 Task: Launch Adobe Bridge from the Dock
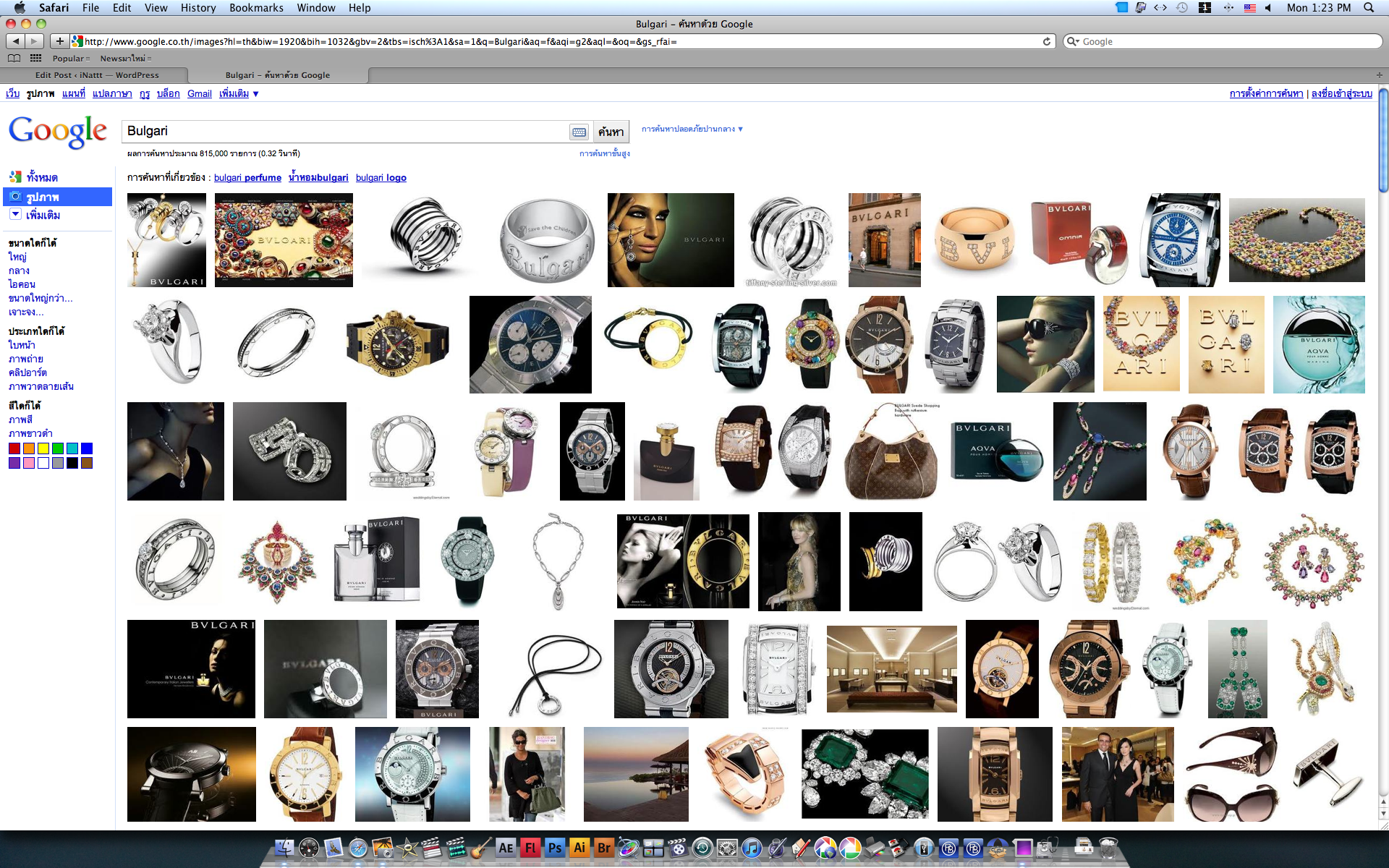[x=604, y=848]
